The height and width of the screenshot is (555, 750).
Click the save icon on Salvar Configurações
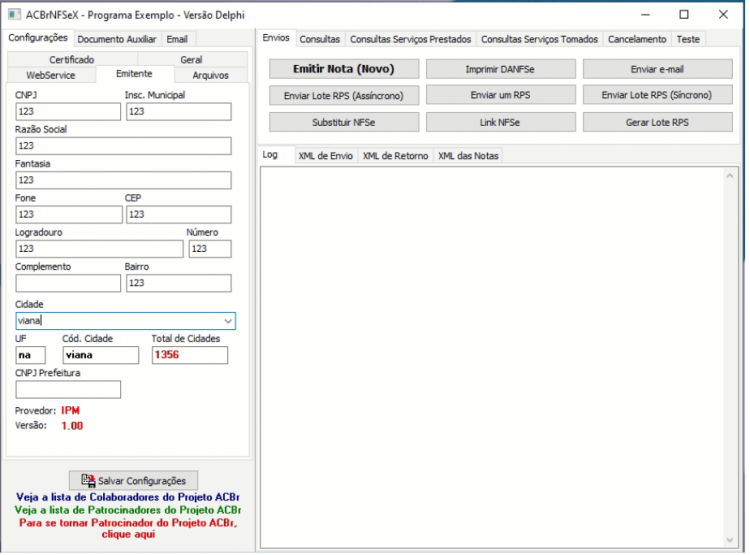(88, 480)
